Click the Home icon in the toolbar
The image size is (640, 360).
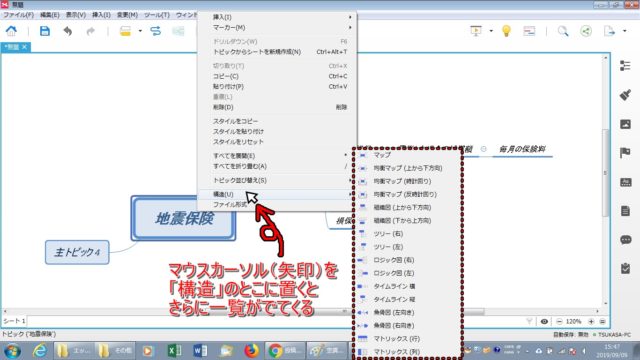(x=11, y=31)
